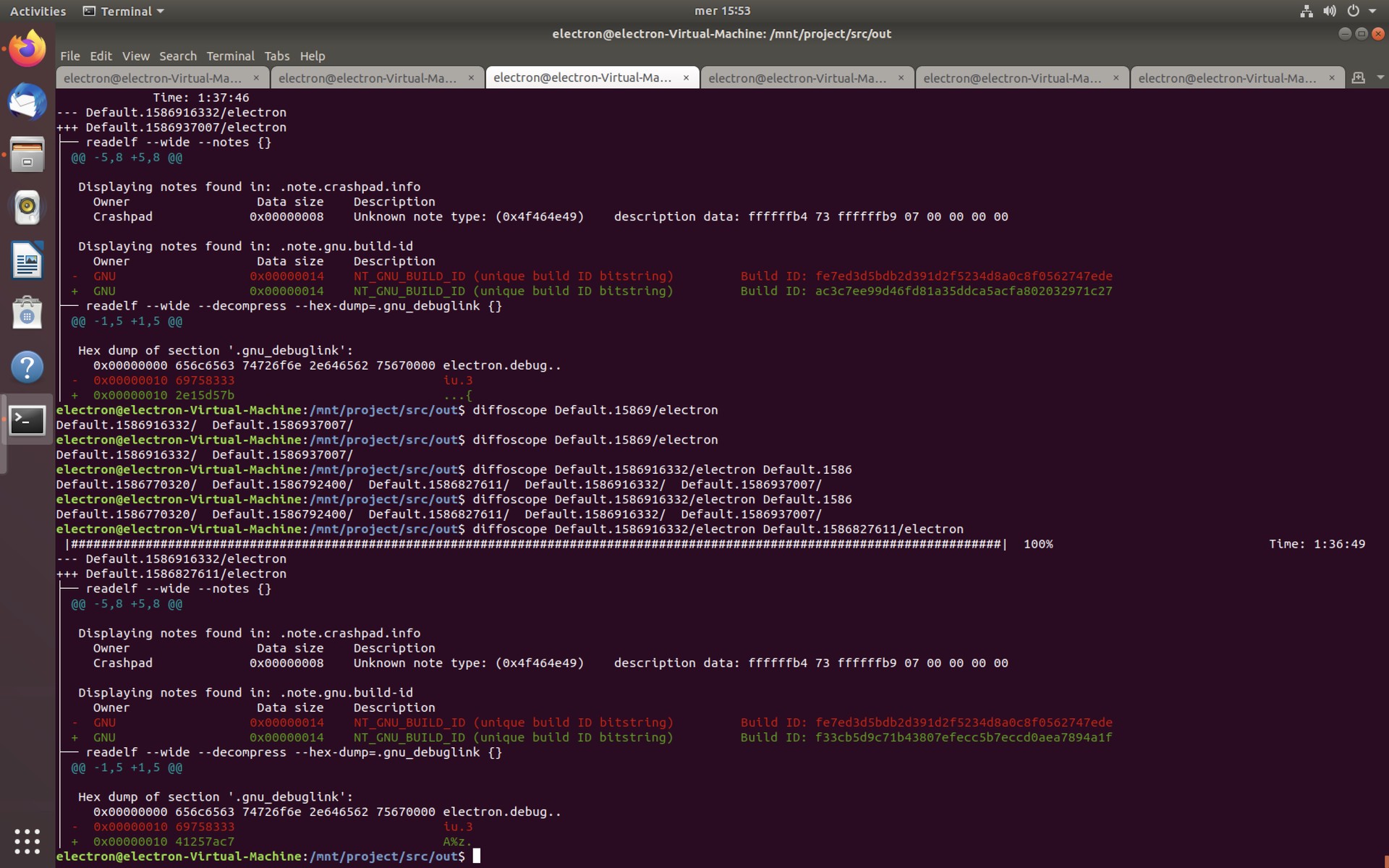1389x868 pixels.
Task: Open Ubuntu Software store icon
Action: pyautogui.click(x=27, y=313)
